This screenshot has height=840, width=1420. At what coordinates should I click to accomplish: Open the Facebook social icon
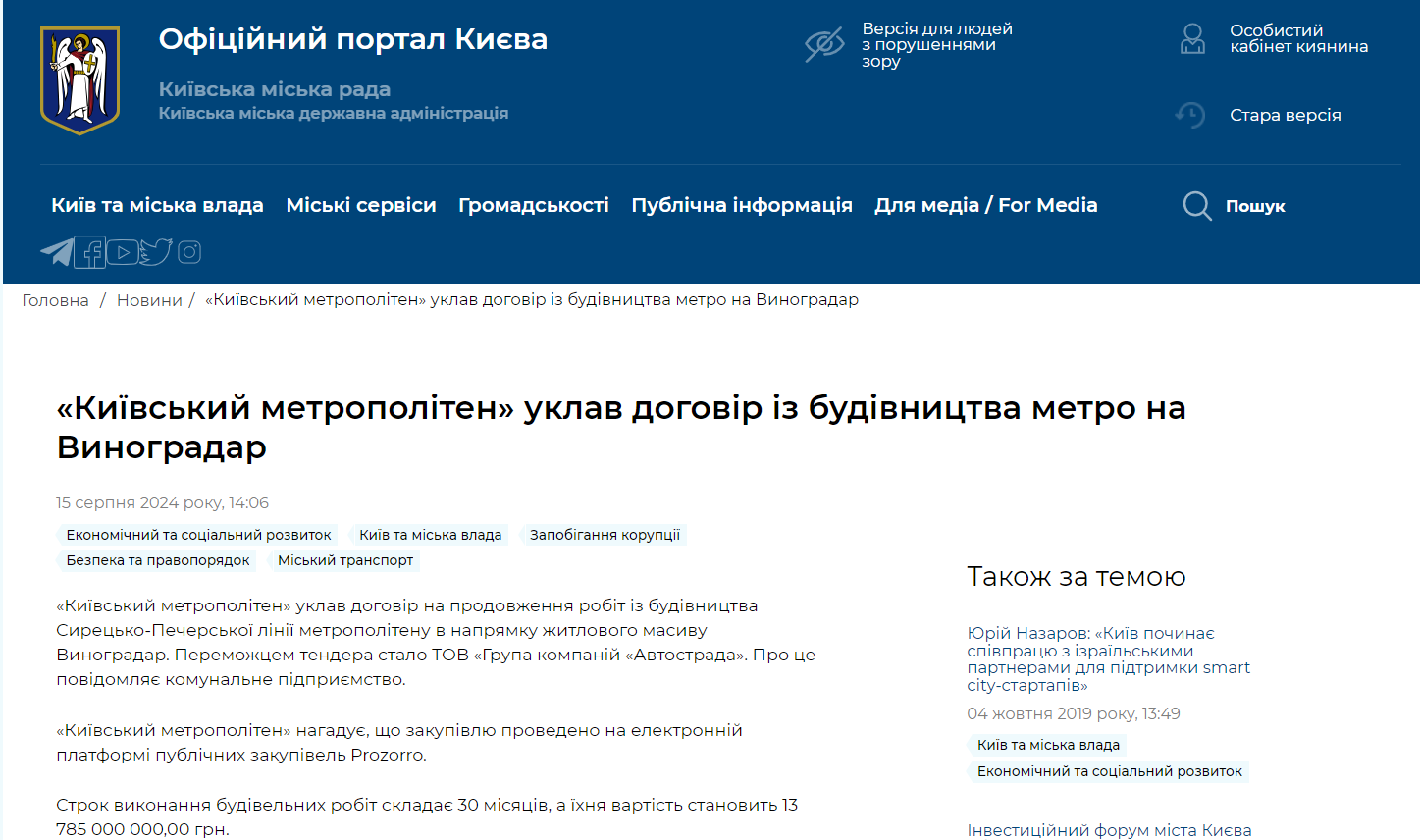click(x=90, y=252)
